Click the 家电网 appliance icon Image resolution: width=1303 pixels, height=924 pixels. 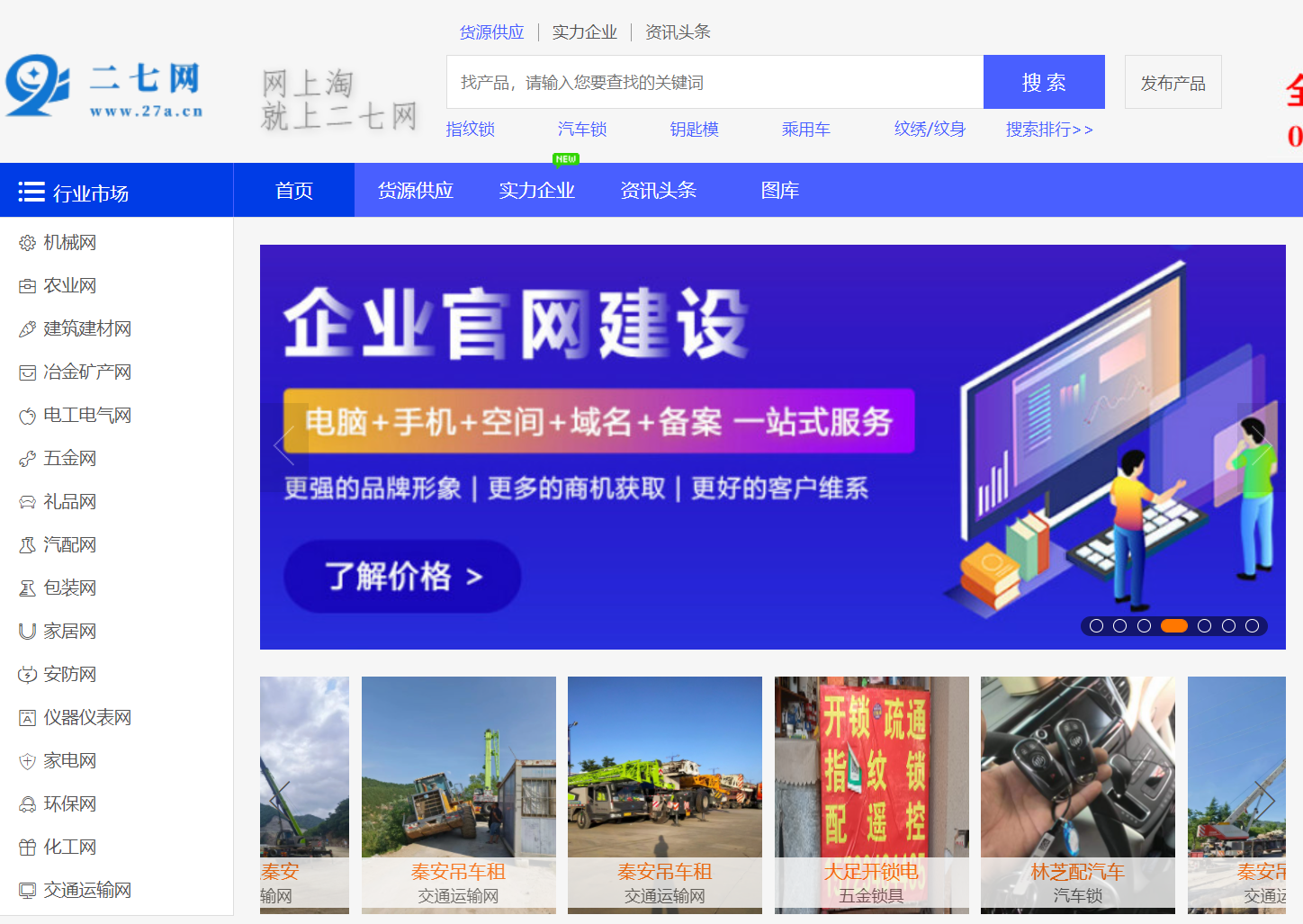(x=26, y=760)
